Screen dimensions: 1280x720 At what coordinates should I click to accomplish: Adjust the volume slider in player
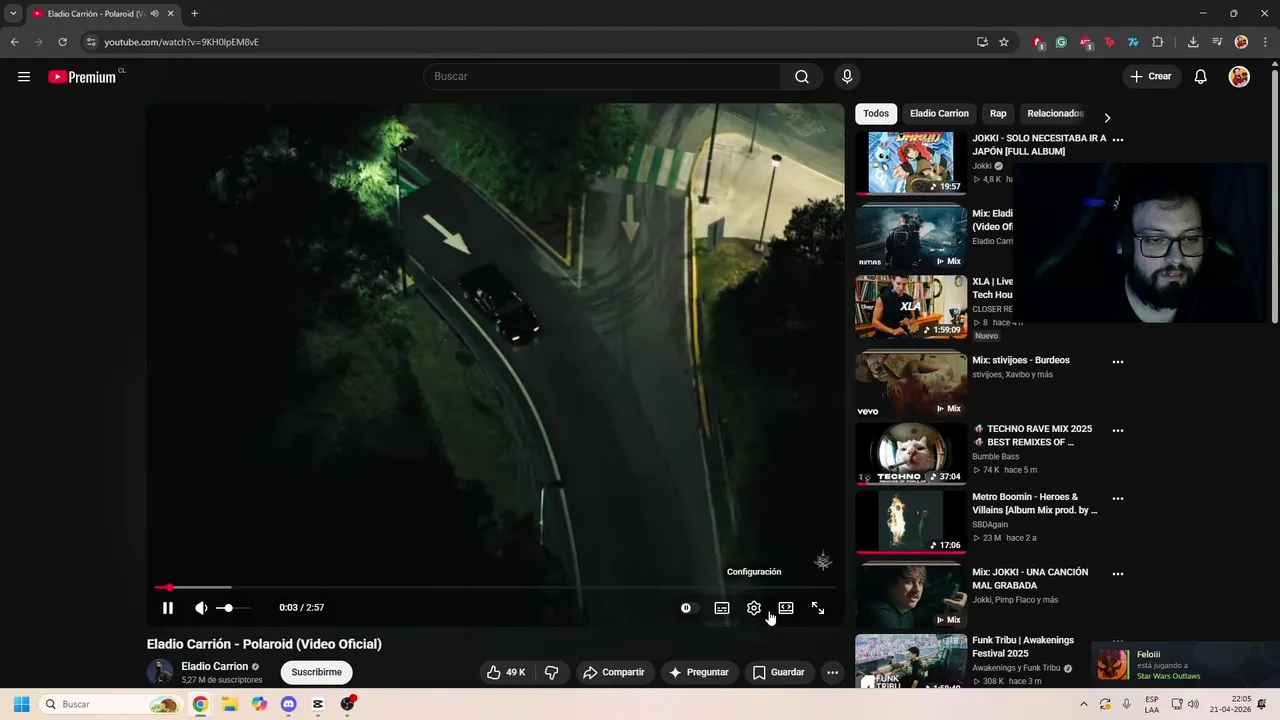click(233, 608)
